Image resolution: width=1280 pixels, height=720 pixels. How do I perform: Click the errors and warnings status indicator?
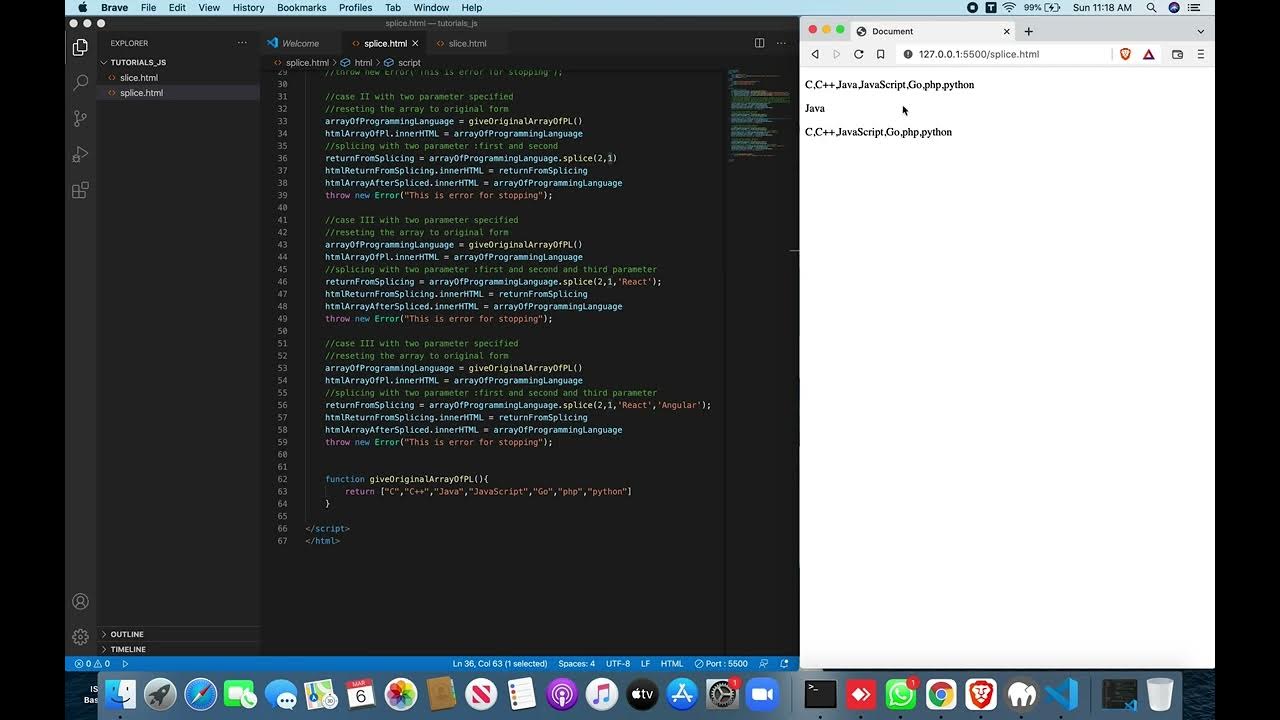coord(91,663)
